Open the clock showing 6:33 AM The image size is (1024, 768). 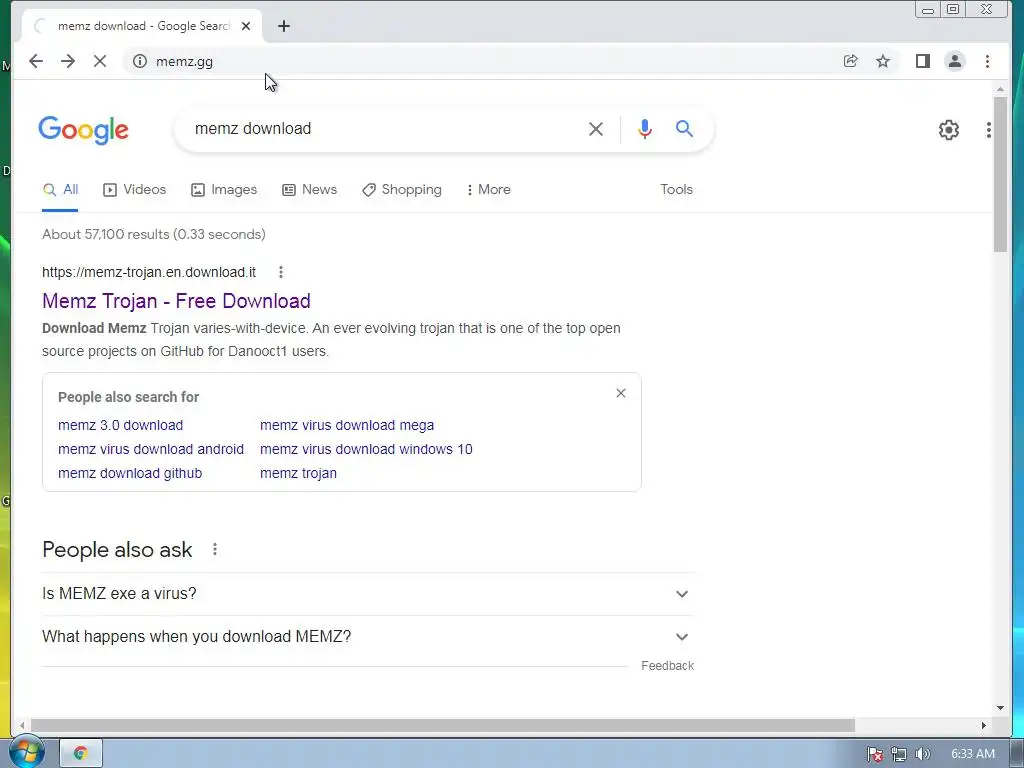point(972,754)
